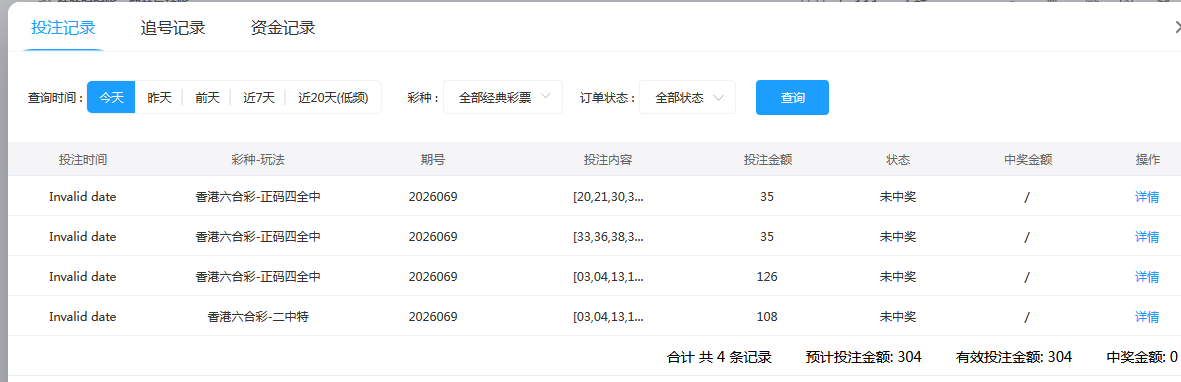
Task: Click bet content [33,36,38,3...
Action: (x=609, y=237)
